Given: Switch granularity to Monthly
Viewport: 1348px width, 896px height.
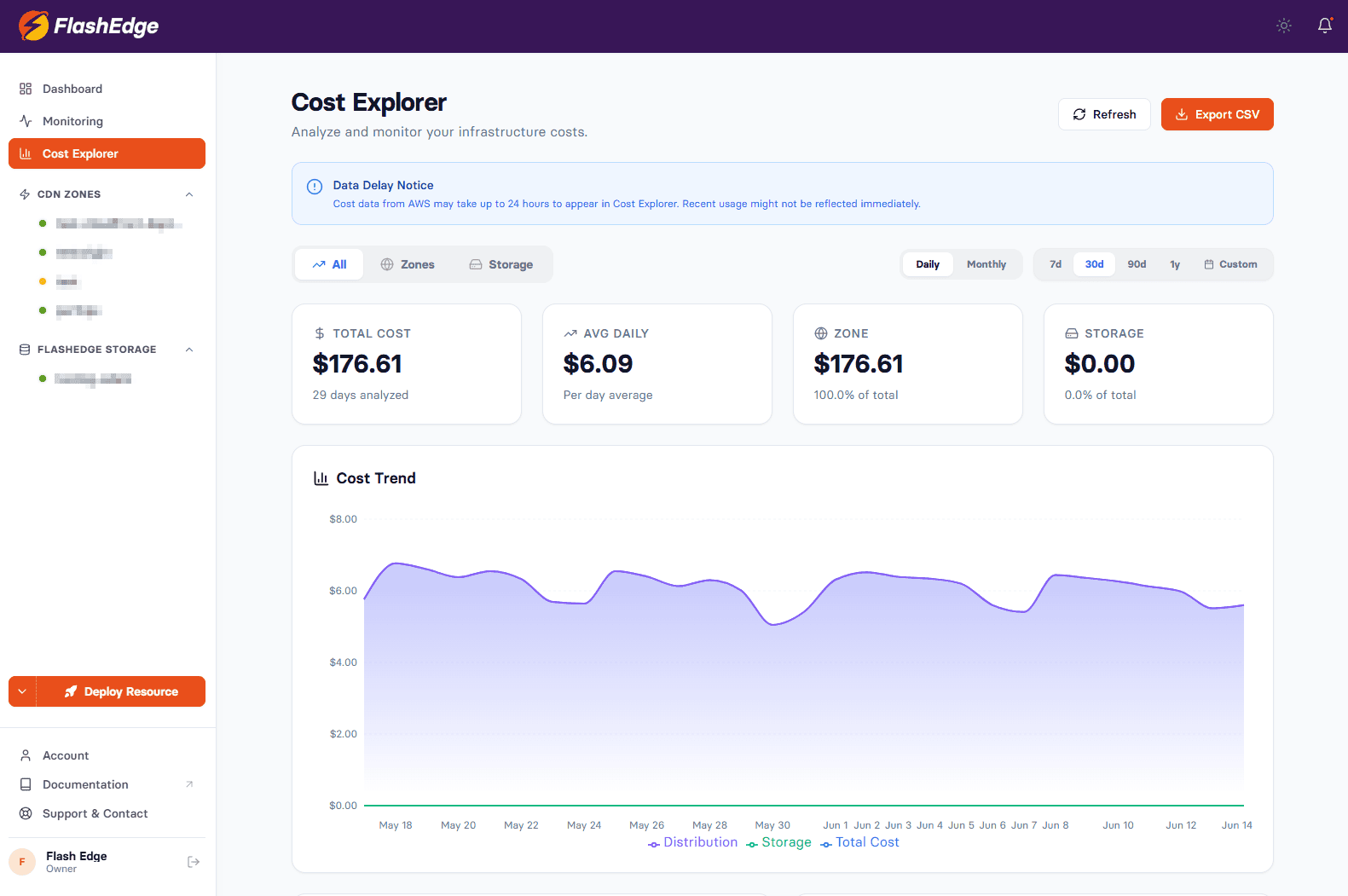Looking at the screenshot, I should 986,264.
